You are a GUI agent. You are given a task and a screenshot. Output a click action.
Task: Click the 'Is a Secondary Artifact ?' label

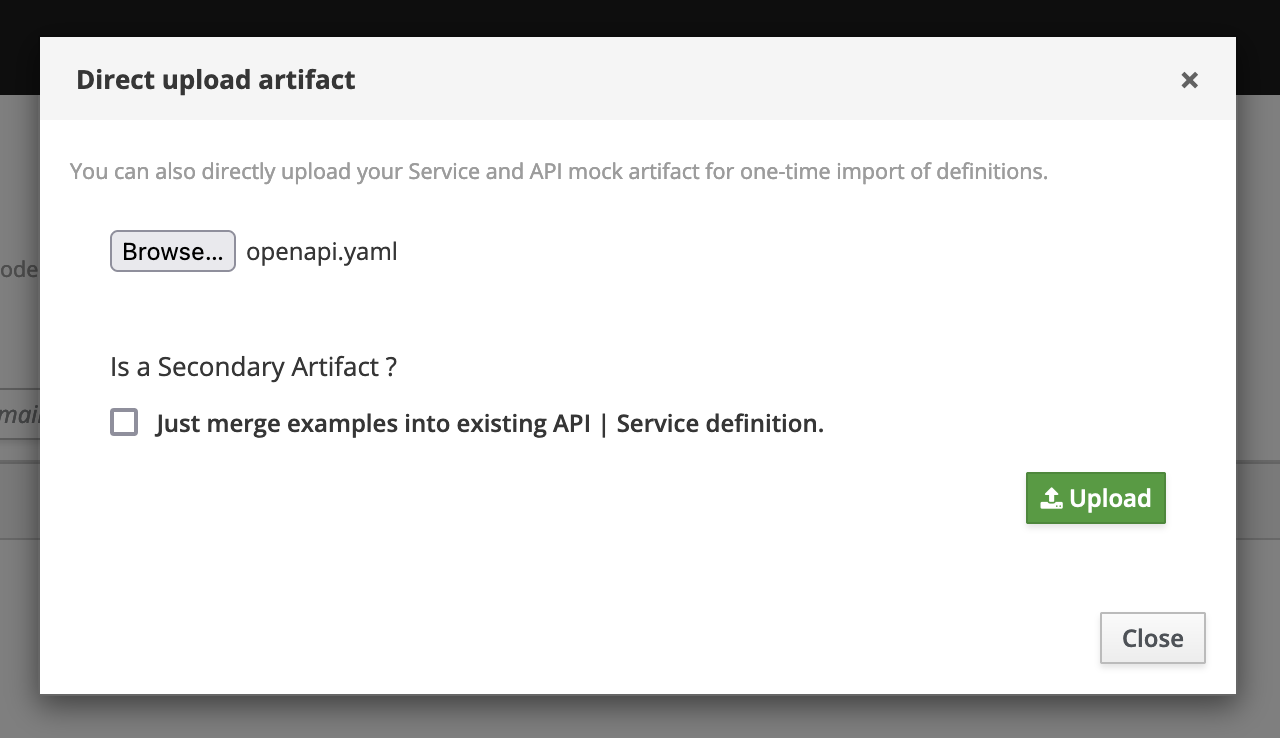pos(253,367)
